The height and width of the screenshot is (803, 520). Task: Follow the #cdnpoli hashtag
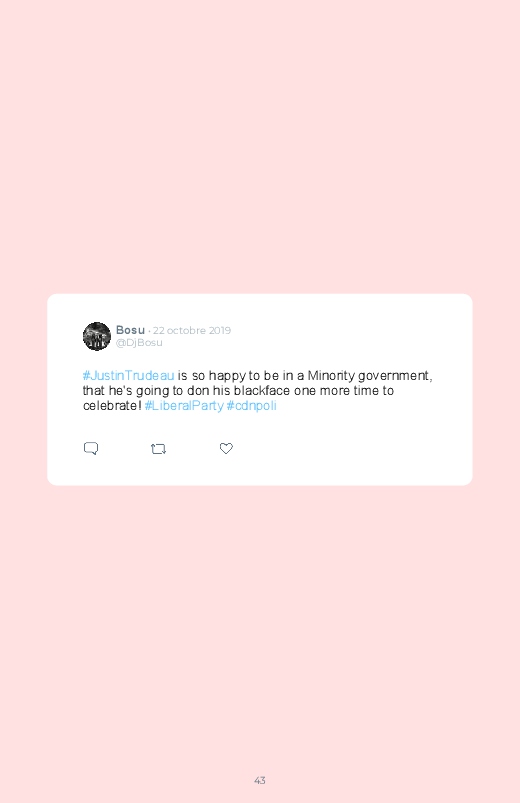(x=252, y=406)
